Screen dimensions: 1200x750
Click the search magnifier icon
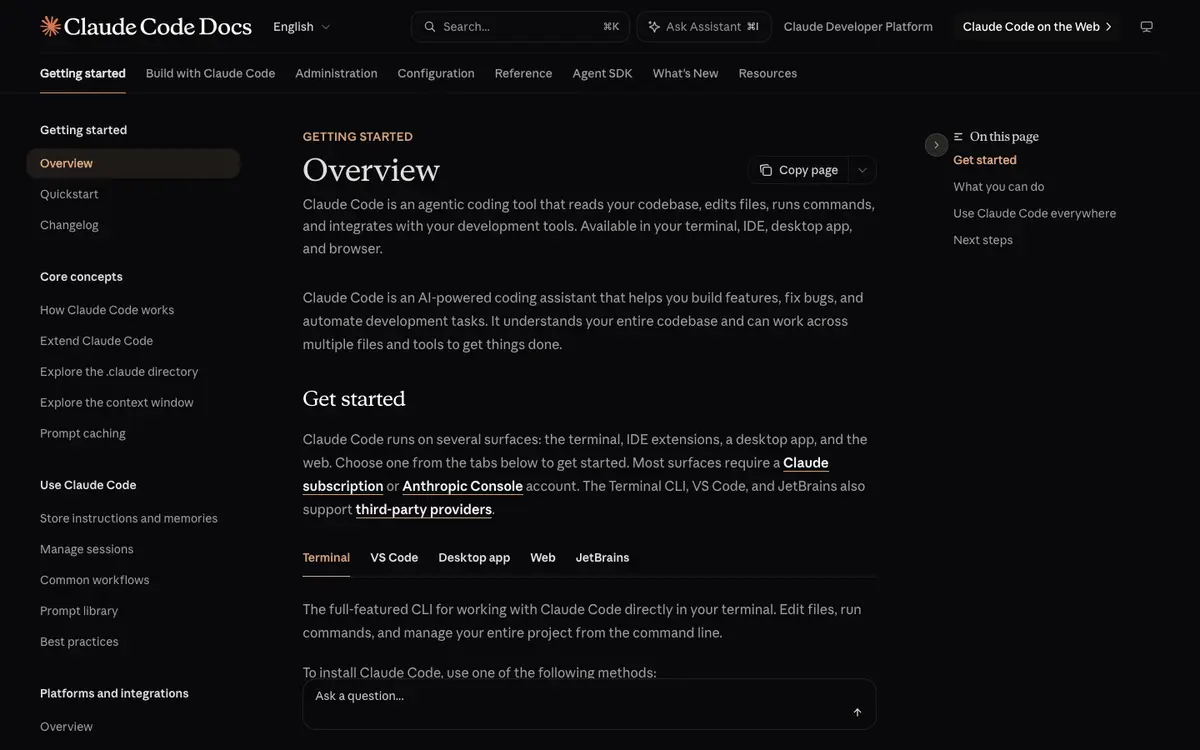pos(430,27)
